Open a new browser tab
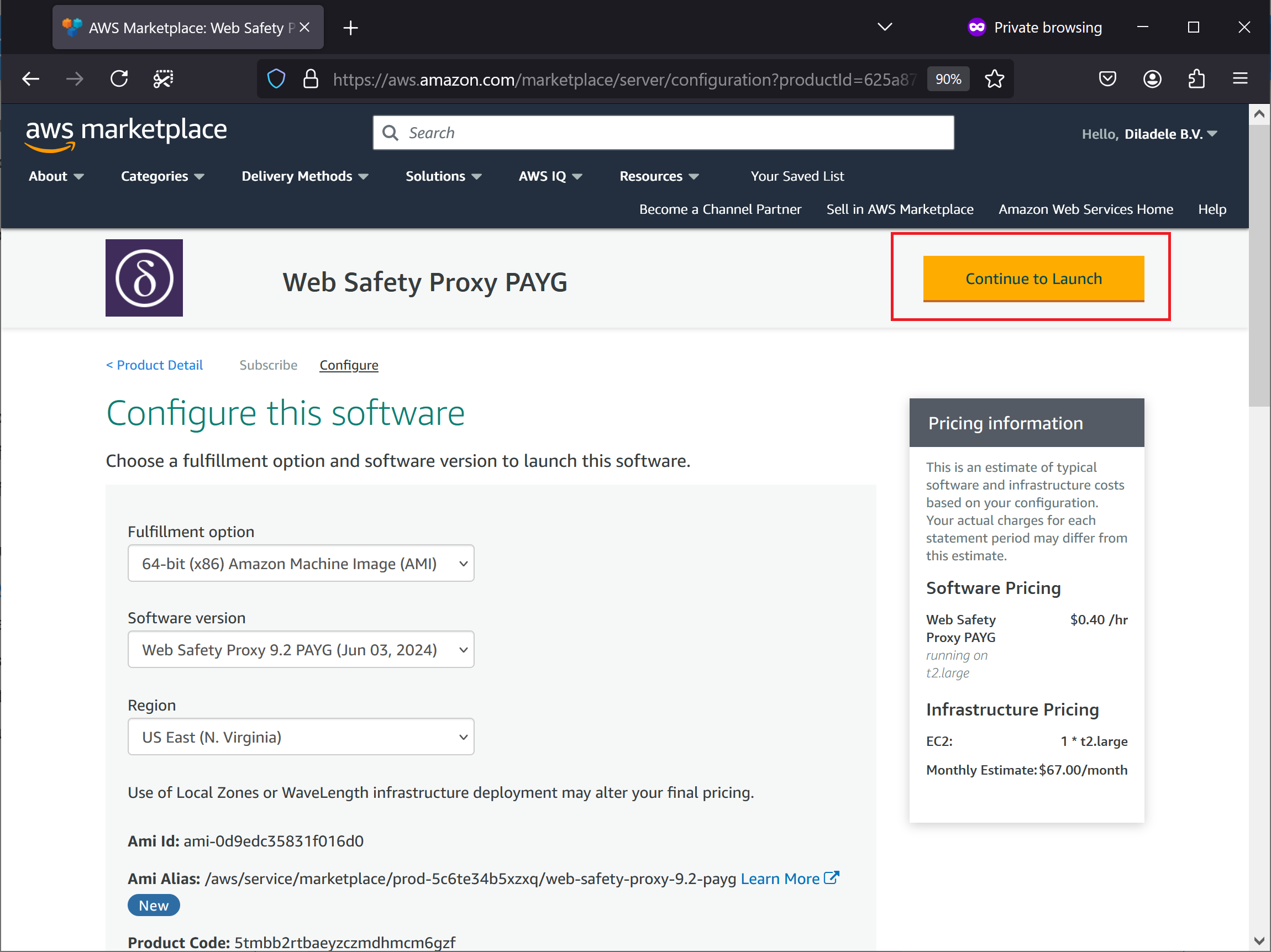Screen dimensions: 1271x952 tap(350, 28)
